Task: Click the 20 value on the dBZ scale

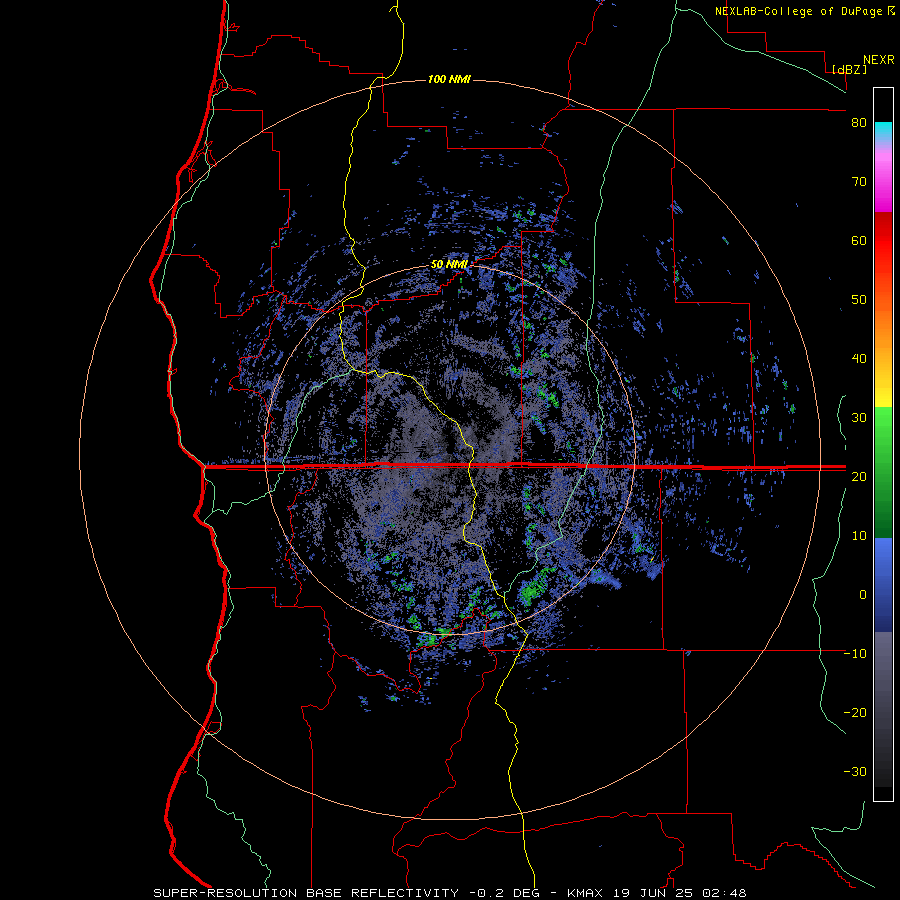Action: point(859,476)
